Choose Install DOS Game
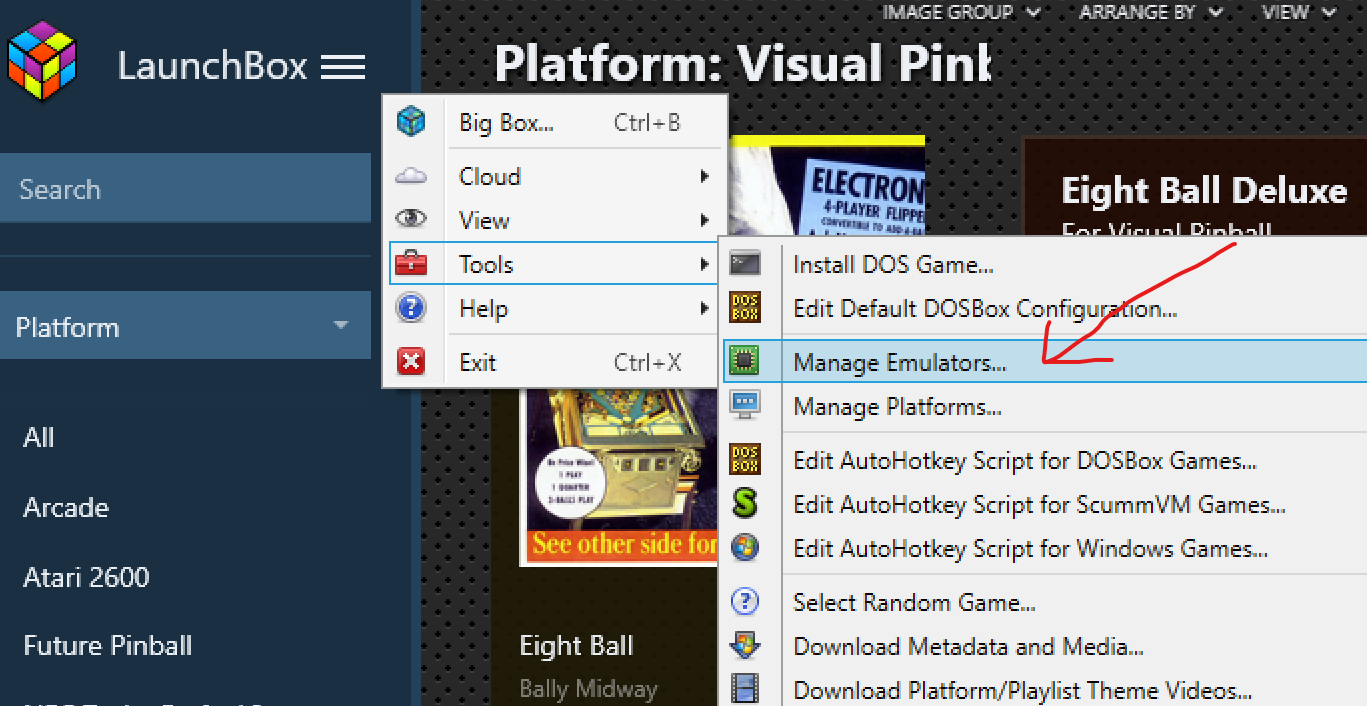Screen dimensions: 1367x706 pyautogui.click(x=1045, y=264)
